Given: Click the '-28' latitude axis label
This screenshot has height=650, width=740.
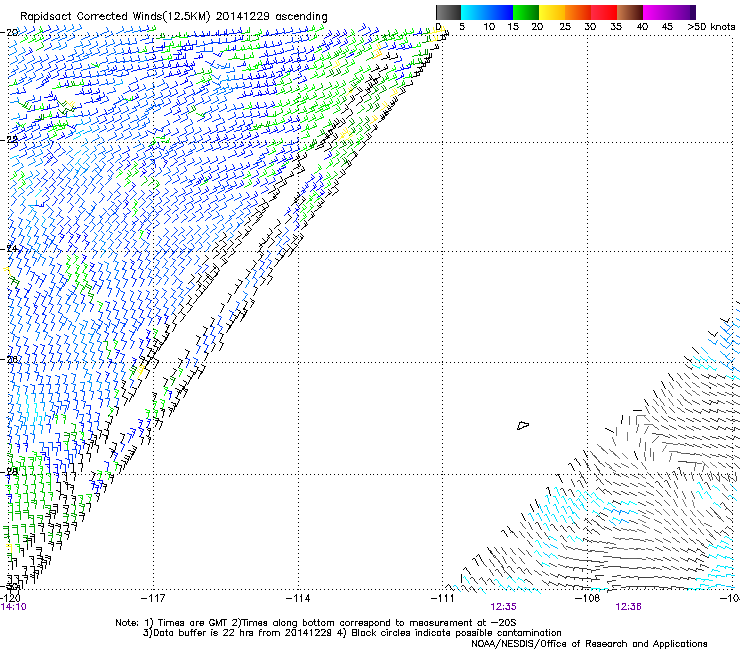Looking at the screenshot, I should [x=9, y=471].
